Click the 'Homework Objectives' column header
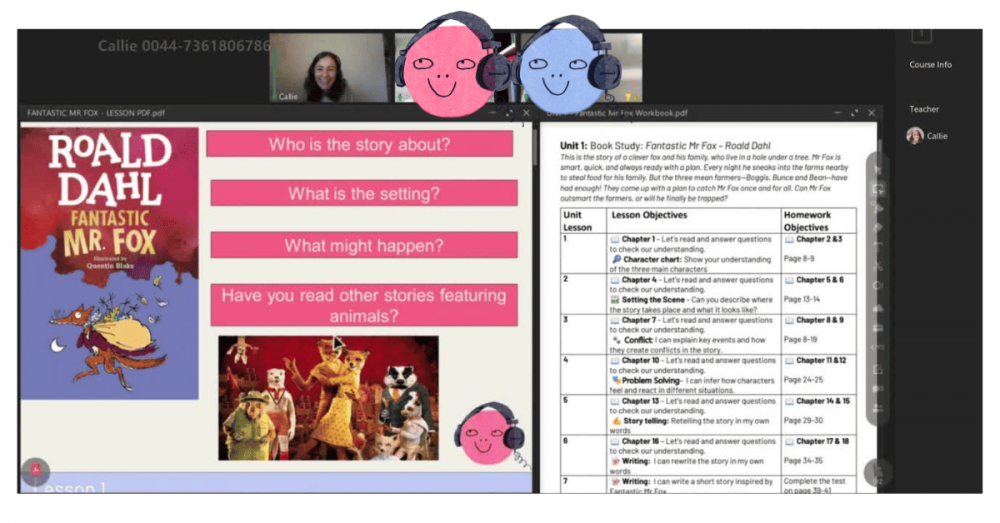Screen dimensions: 1000x523 (x=807, y=221)
